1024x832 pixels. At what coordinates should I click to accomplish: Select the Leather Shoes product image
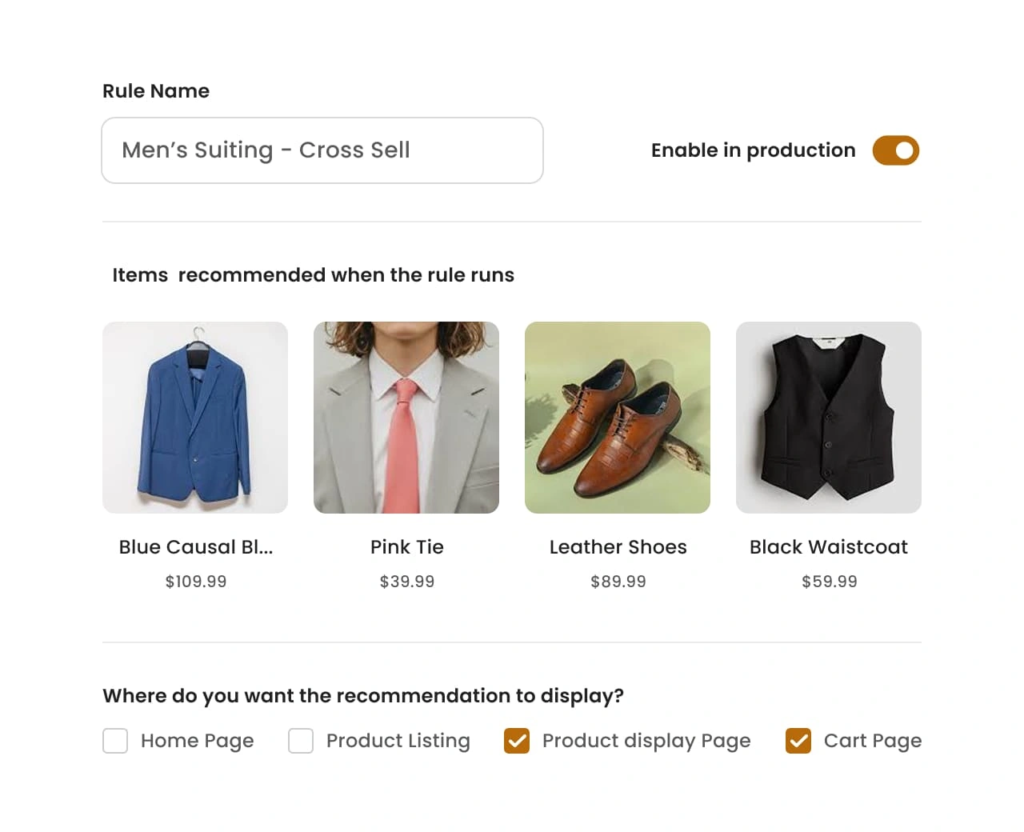click(617, 417)
